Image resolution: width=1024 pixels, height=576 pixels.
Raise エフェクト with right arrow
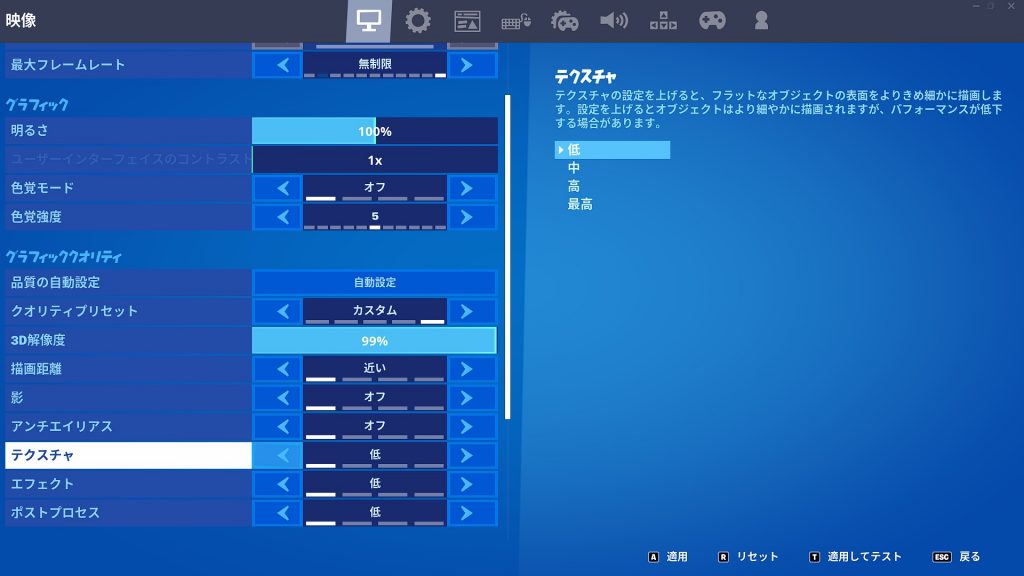(x=472, y=484)
